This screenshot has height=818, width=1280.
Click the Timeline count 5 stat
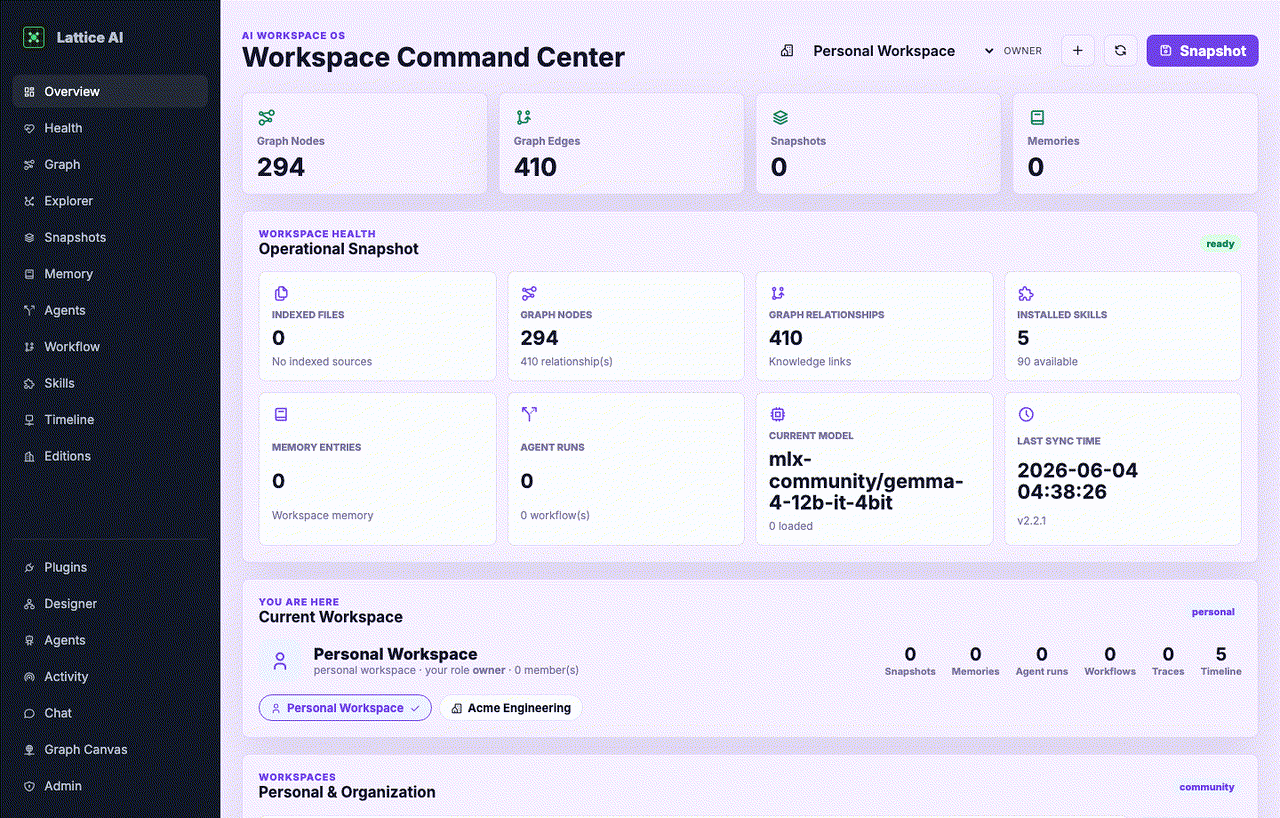[1221, 662]
